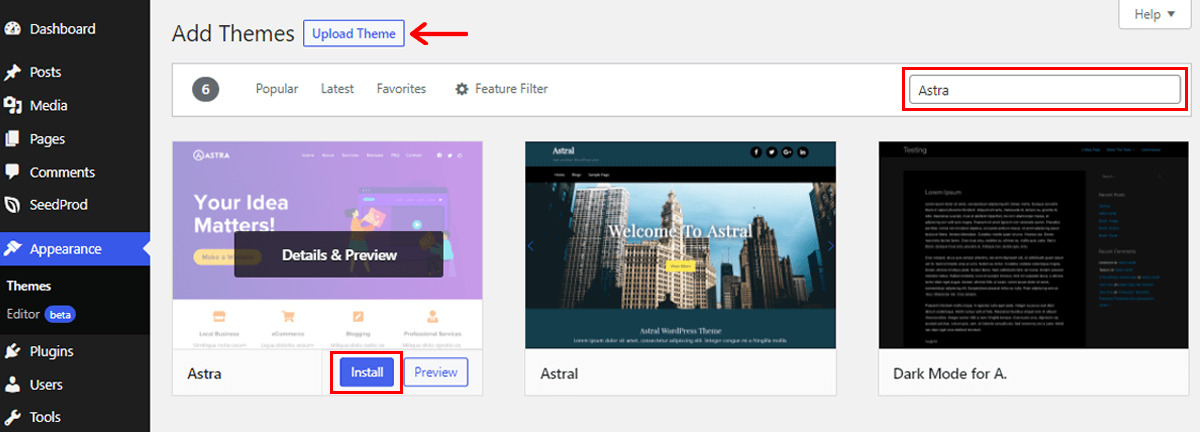Image resolution: width=1200 pixels, height=432 pixels.
Task: Go to the Media menu item
Action: point(75,105)
